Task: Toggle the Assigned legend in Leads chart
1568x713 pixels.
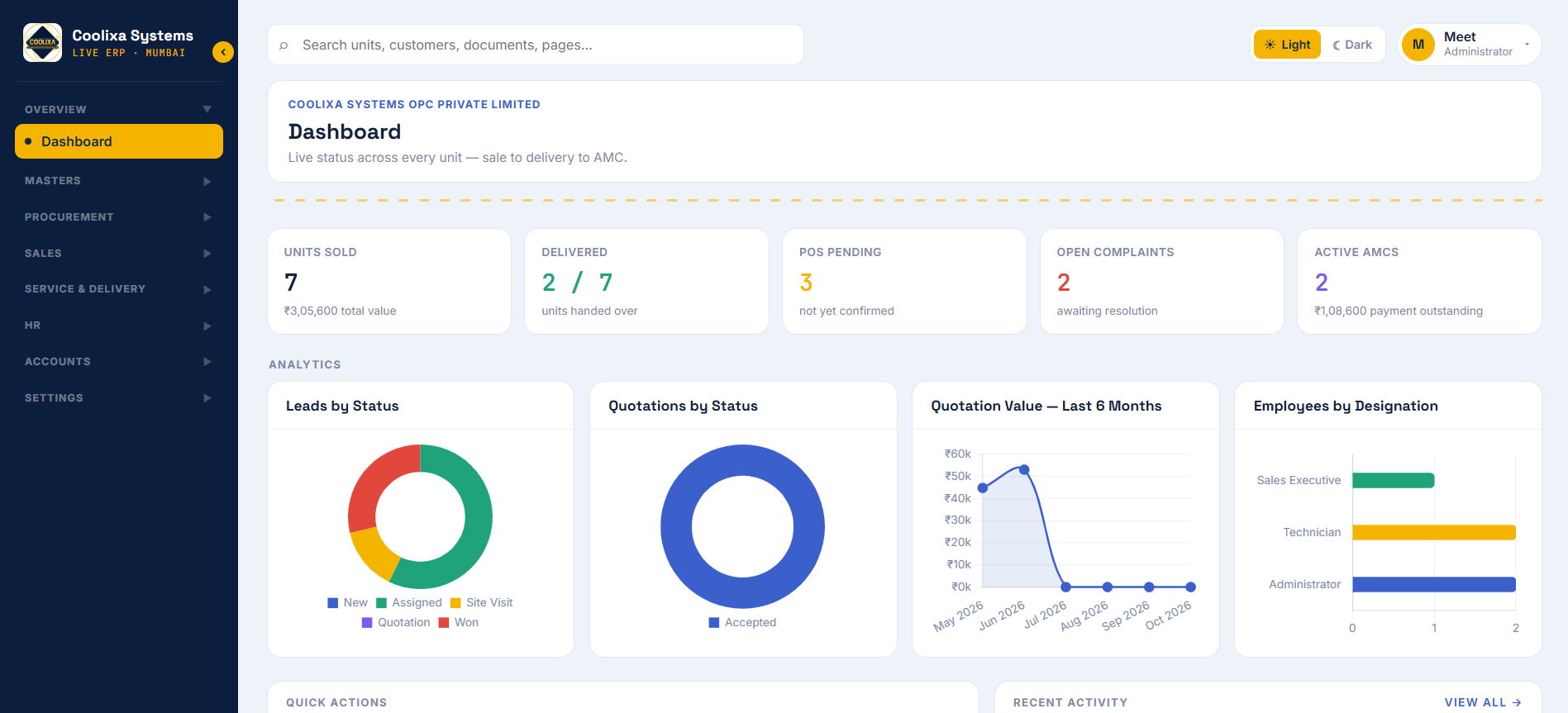Action: pos(409,603)
